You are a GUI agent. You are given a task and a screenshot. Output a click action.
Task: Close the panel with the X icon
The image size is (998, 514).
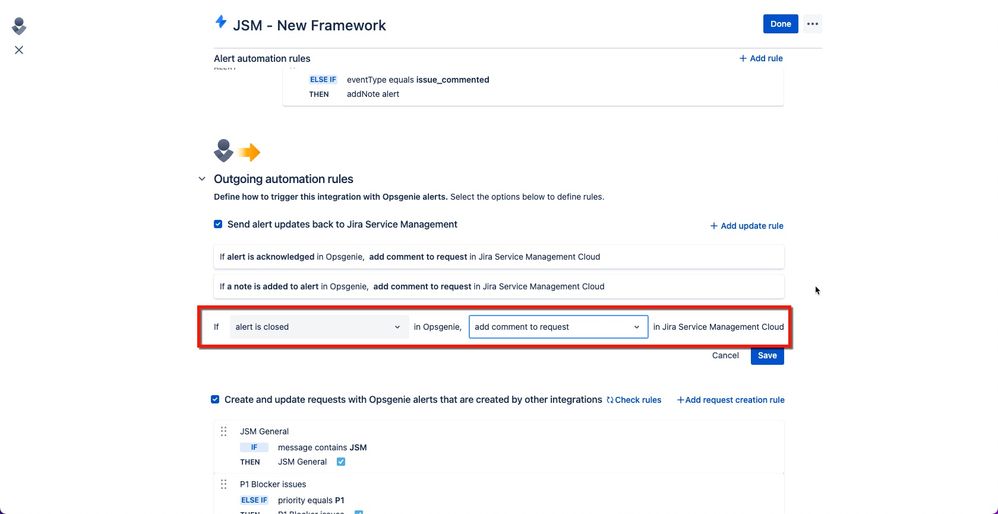pos(19,50)
